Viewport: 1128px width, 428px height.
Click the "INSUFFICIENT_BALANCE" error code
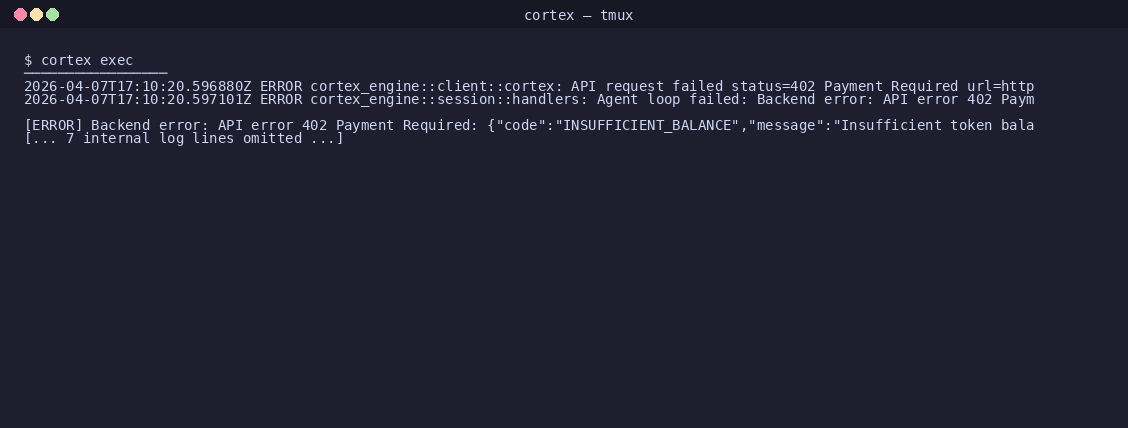click(647, 125)
